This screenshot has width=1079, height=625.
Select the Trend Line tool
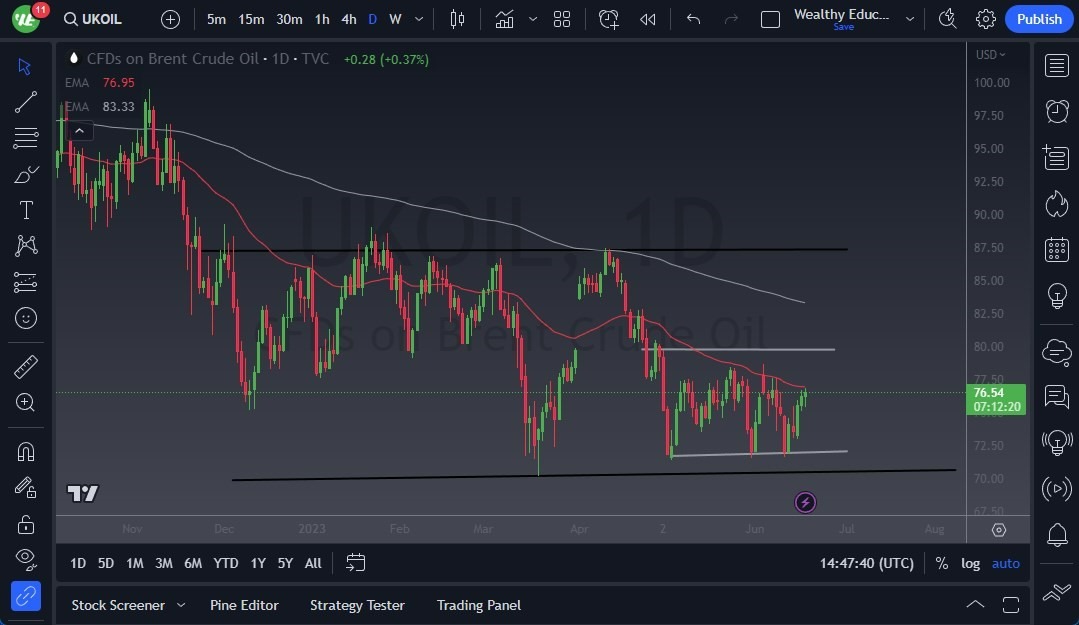(x=26, y=102)
